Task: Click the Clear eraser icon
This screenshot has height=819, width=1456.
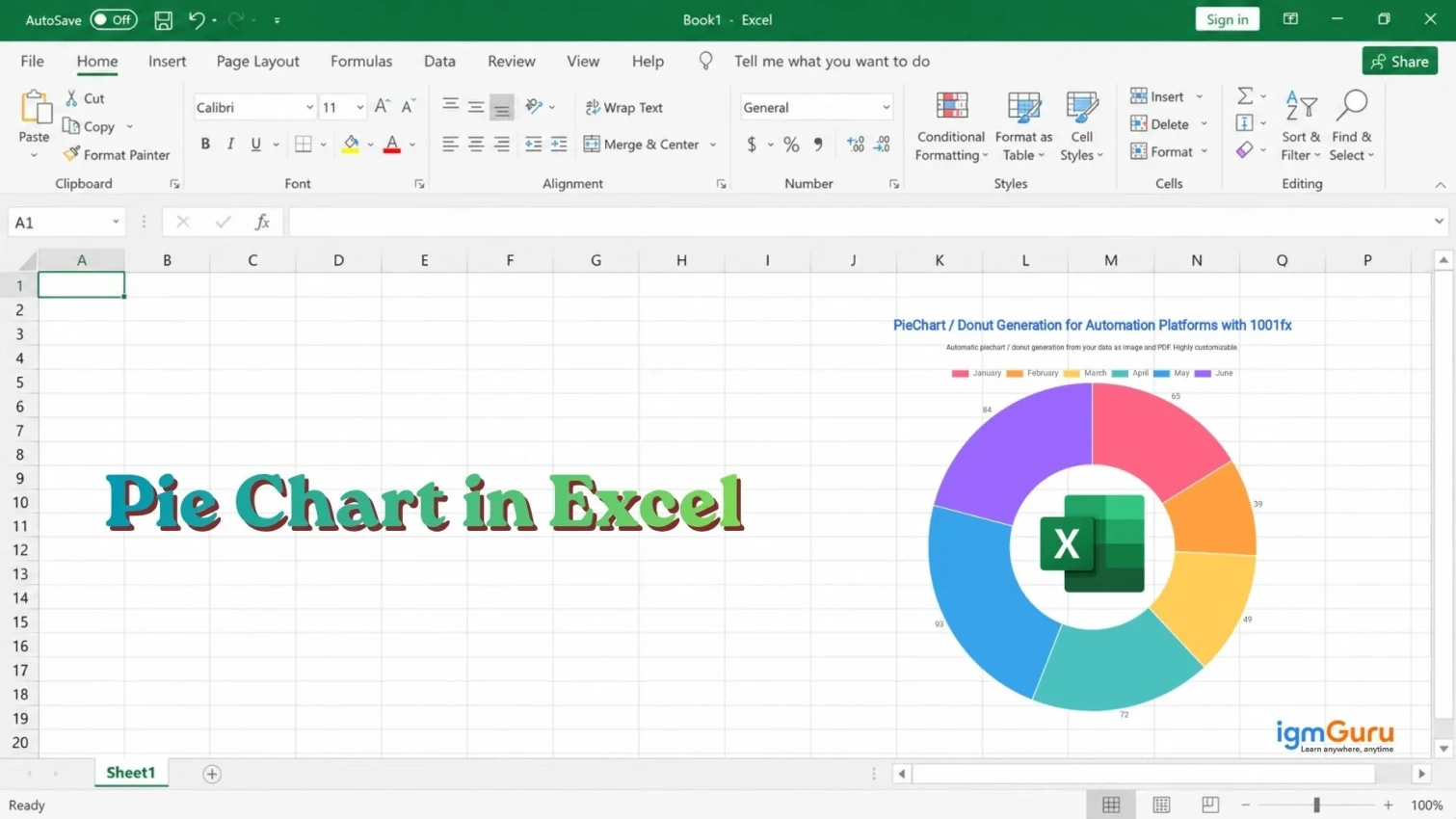Action: click(1245, 150)
